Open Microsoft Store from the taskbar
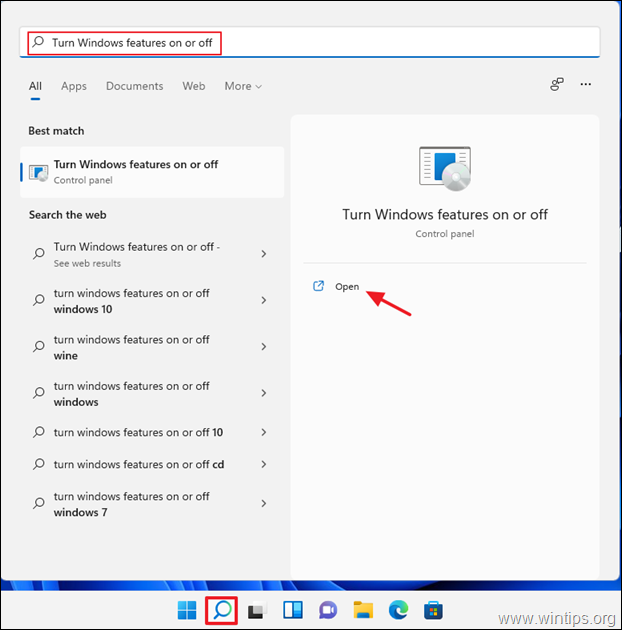The height and width of the screenshot is (630, 622). point(433,610)
